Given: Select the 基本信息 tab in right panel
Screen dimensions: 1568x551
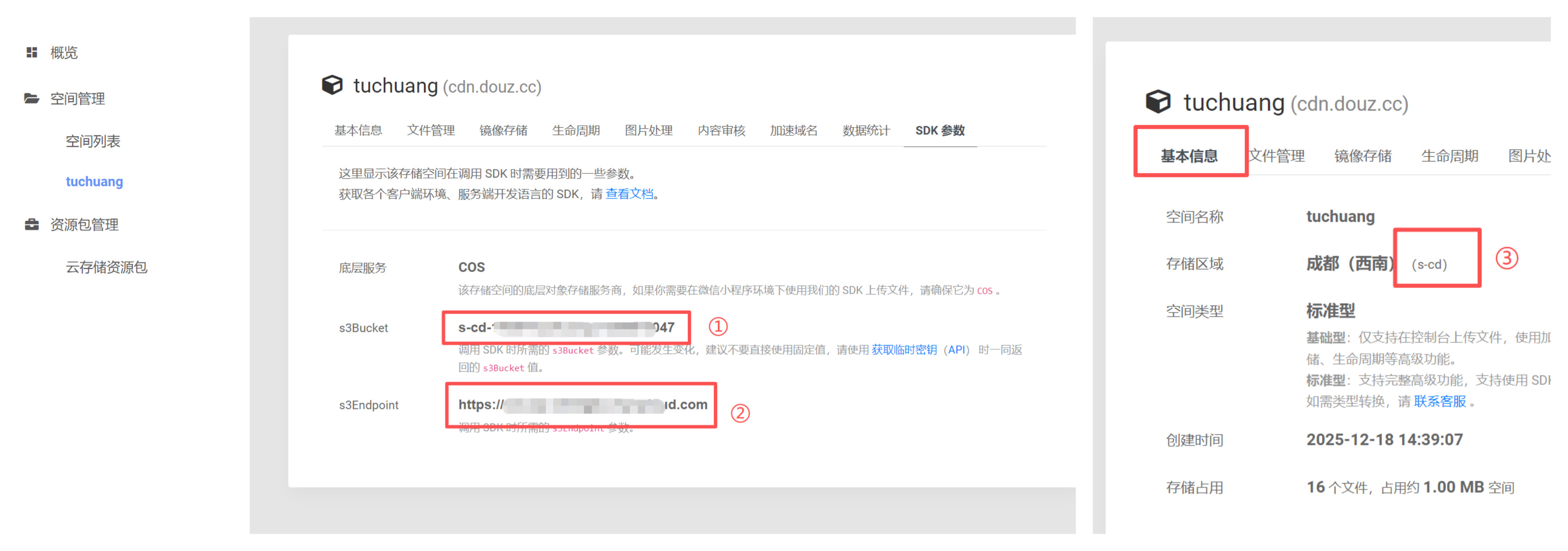Looking at the screenshot, I should click(1190, 156).
